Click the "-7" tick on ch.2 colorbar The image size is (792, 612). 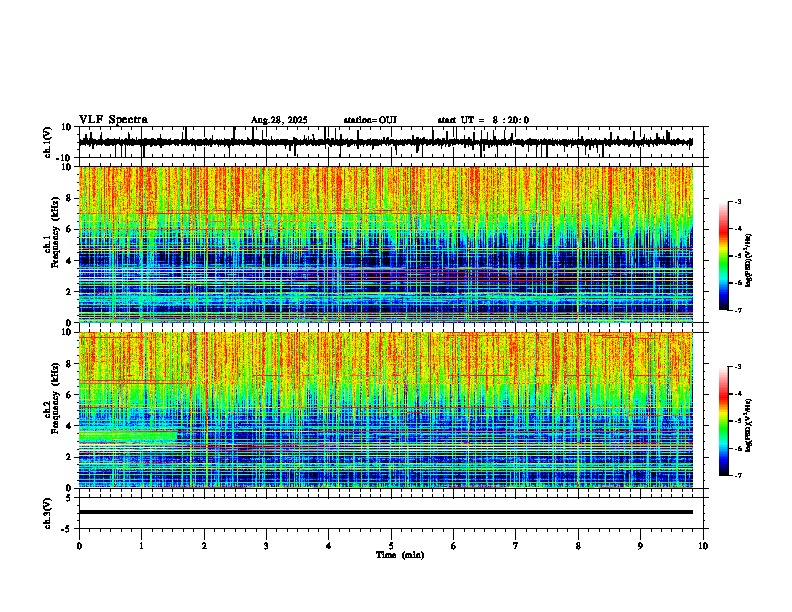[737, 475]
